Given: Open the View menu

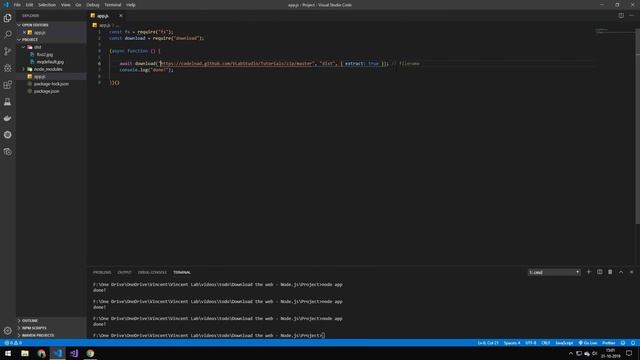Looking at the screenshot, I should pyautogui.click(x=65, y=5).
